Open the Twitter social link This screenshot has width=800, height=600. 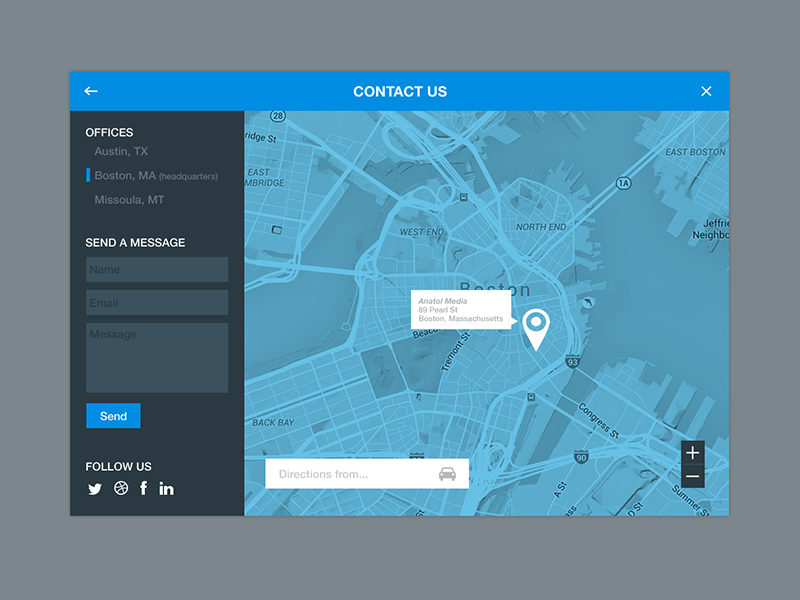[x=95, y=489]
